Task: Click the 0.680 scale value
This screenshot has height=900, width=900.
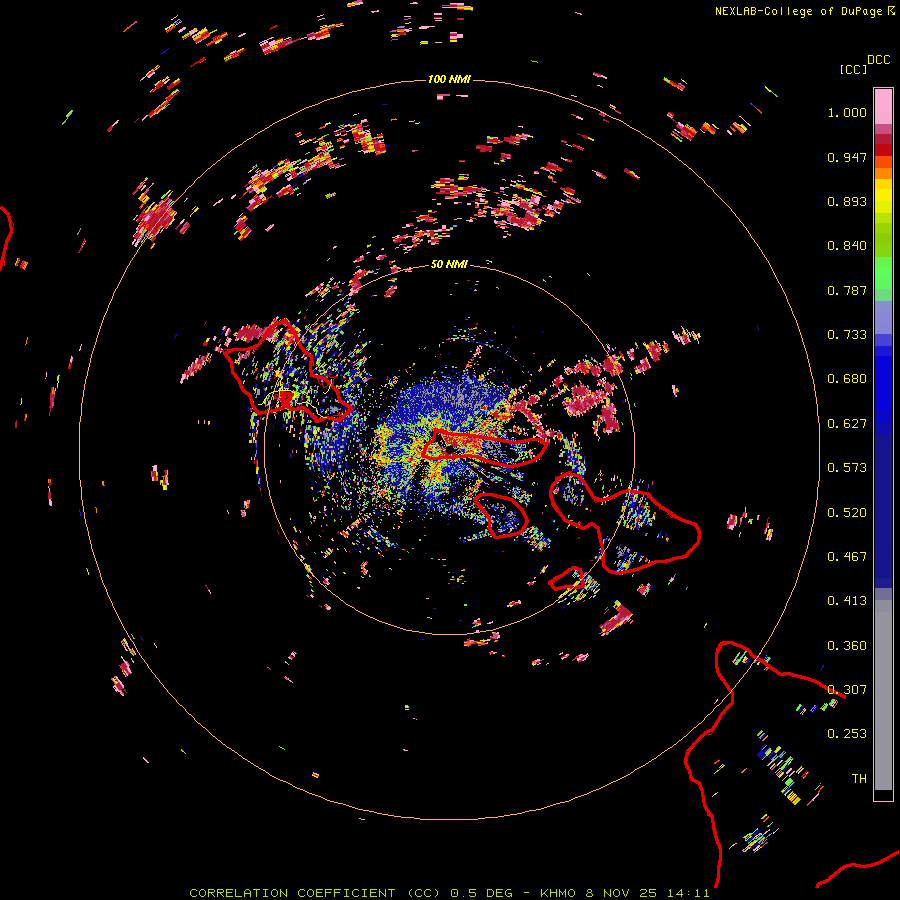Action: pyautogui.click(x=847, y=379)
